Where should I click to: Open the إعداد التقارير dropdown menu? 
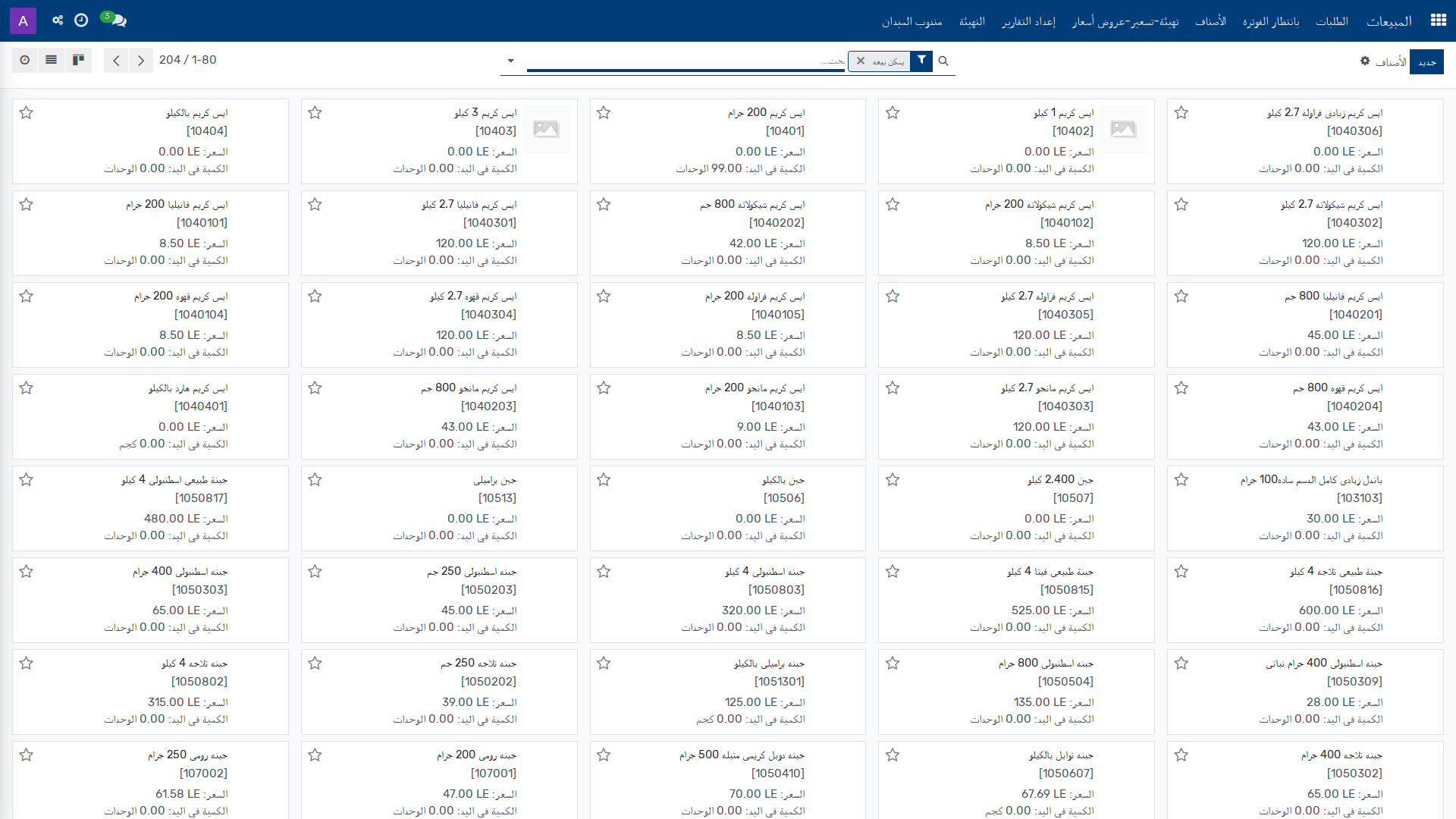click(1028, 21)
